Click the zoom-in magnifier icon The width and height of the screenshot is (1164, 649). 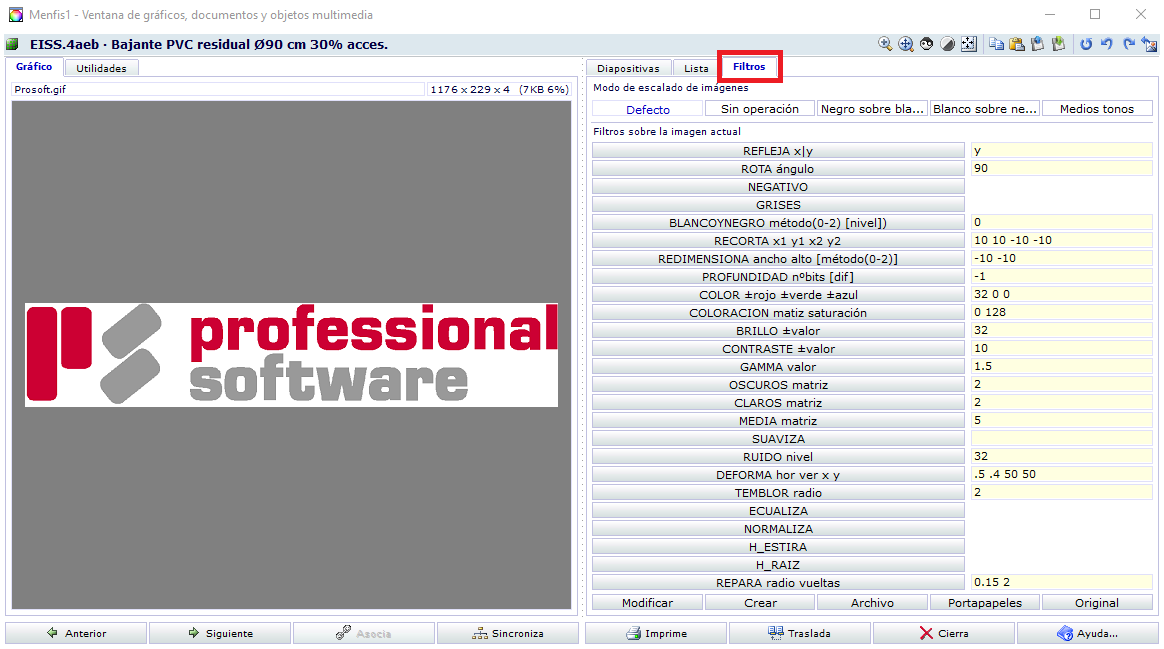(885, 45)
